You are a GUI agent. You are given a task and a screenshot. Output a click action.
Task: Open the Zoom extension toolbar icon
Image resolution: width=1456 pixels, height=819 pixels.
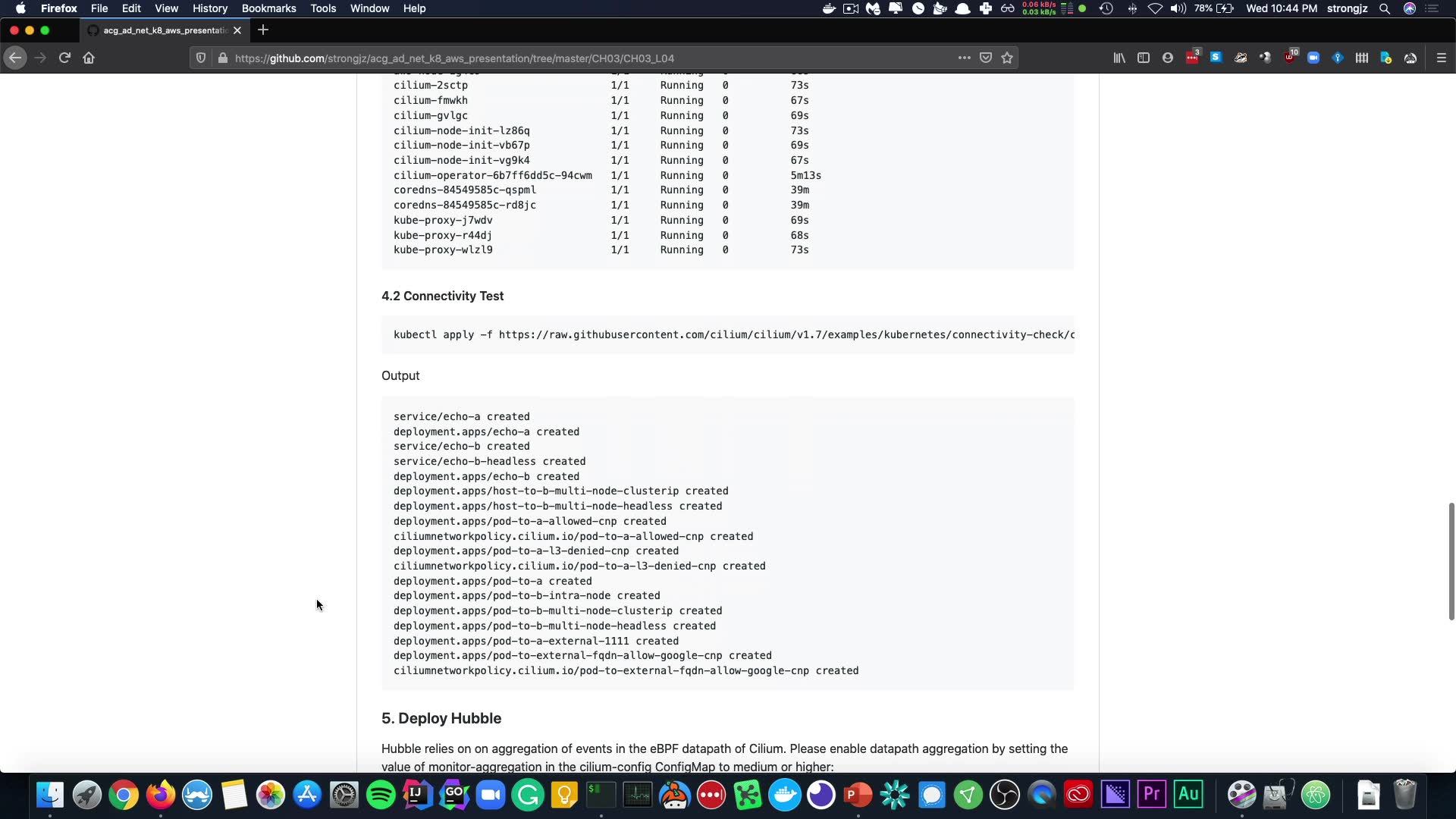pyautogui.click(x=1313, y=58)
